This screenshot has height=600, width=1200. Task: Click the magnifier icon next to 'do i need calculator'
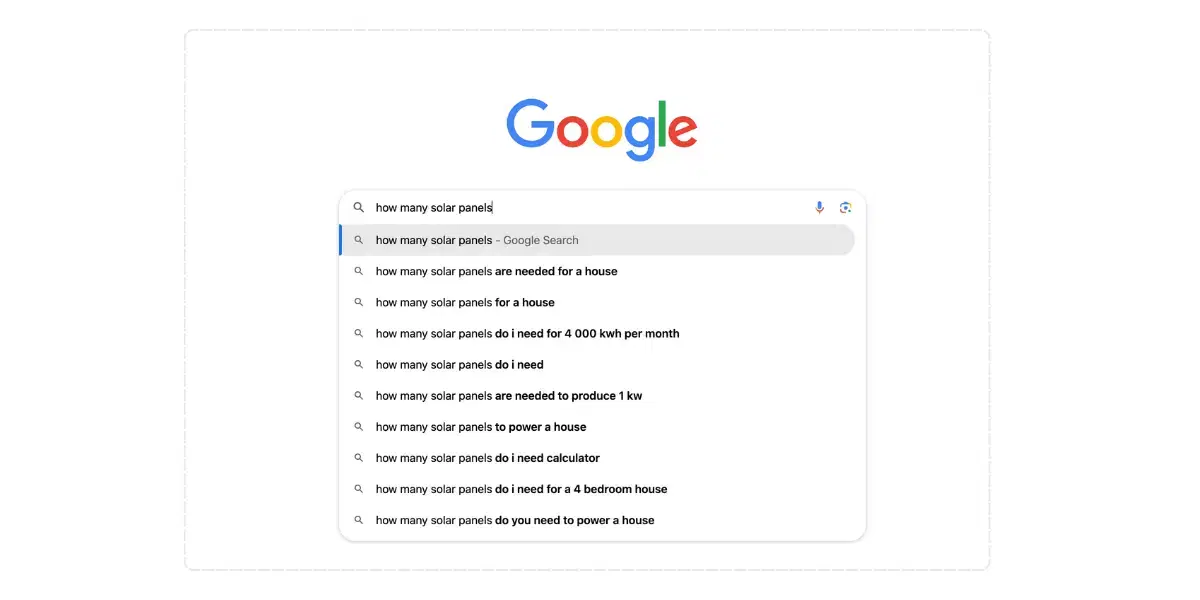[359, 458]
